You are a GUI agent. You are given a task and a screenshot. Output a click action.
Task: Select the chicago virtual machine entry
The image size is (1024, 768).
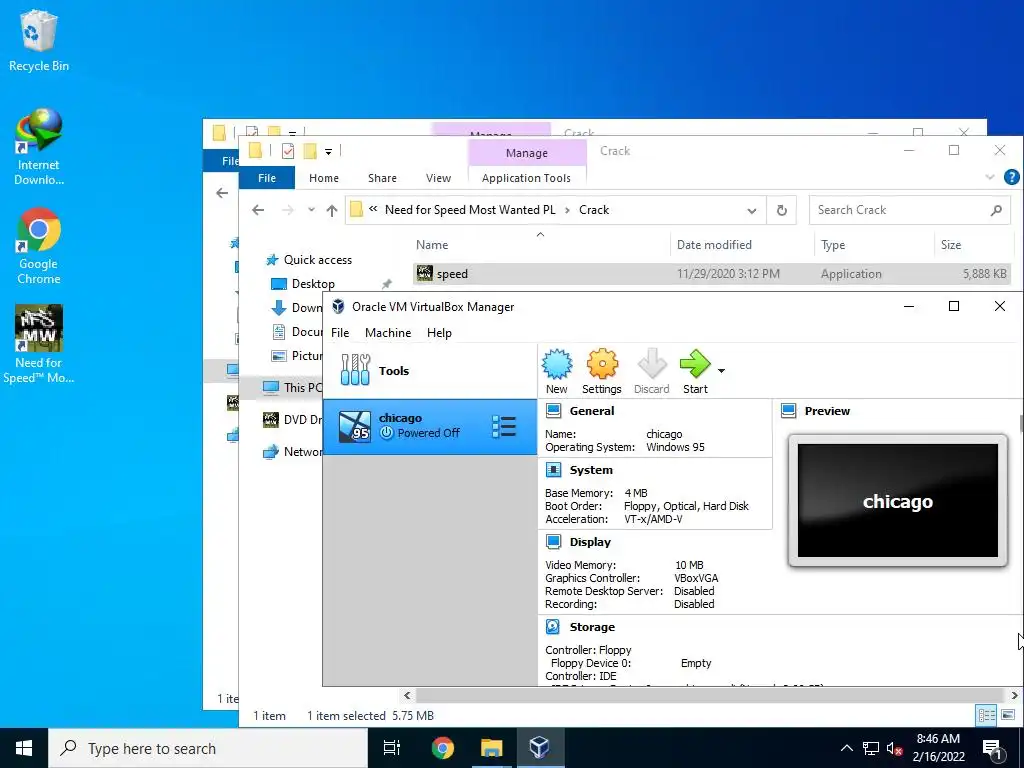point(430,426)
